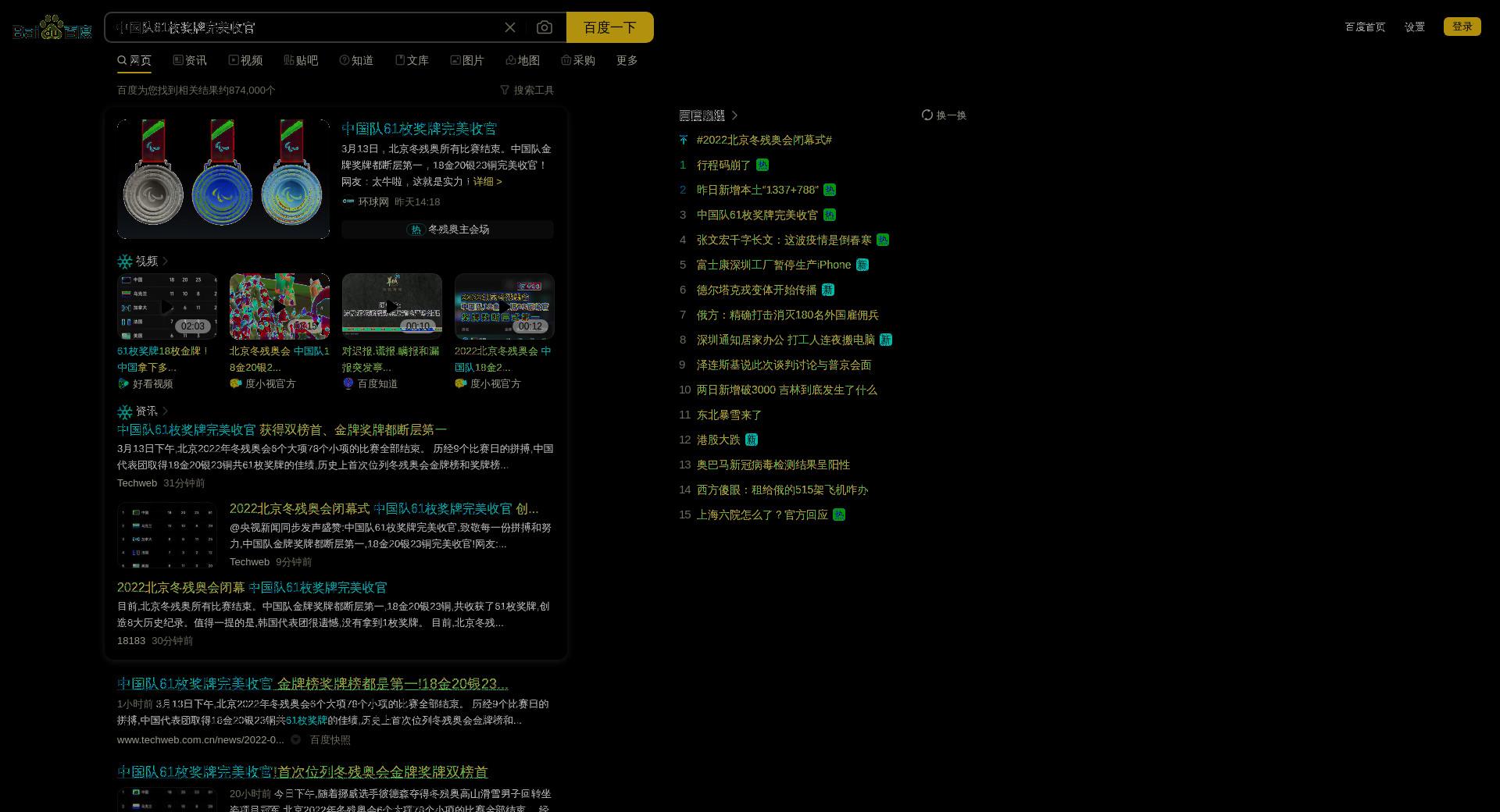
Task: Click the 换一换 refresh icon
Action: 927,115
